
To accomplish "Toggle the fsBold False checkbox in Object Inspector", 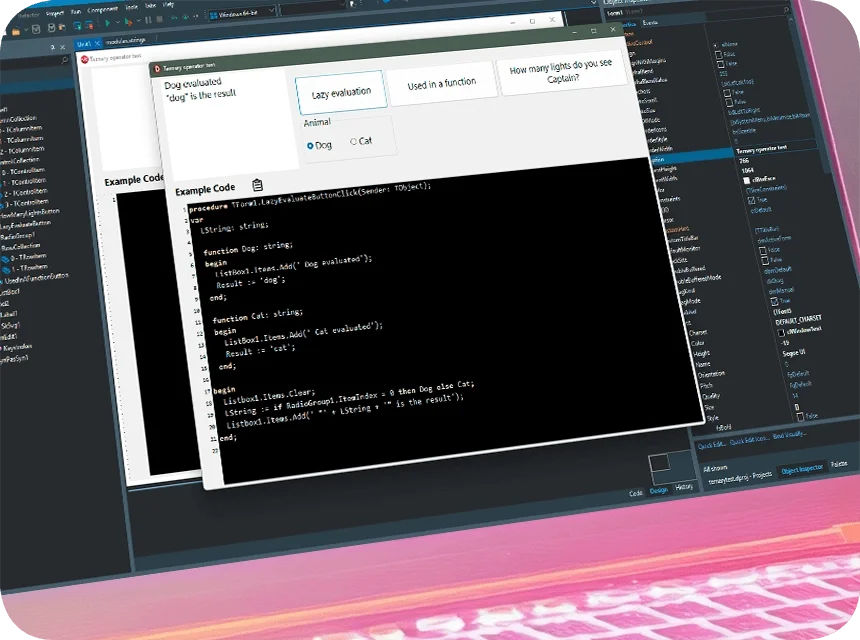I will (x=798, y=415).
